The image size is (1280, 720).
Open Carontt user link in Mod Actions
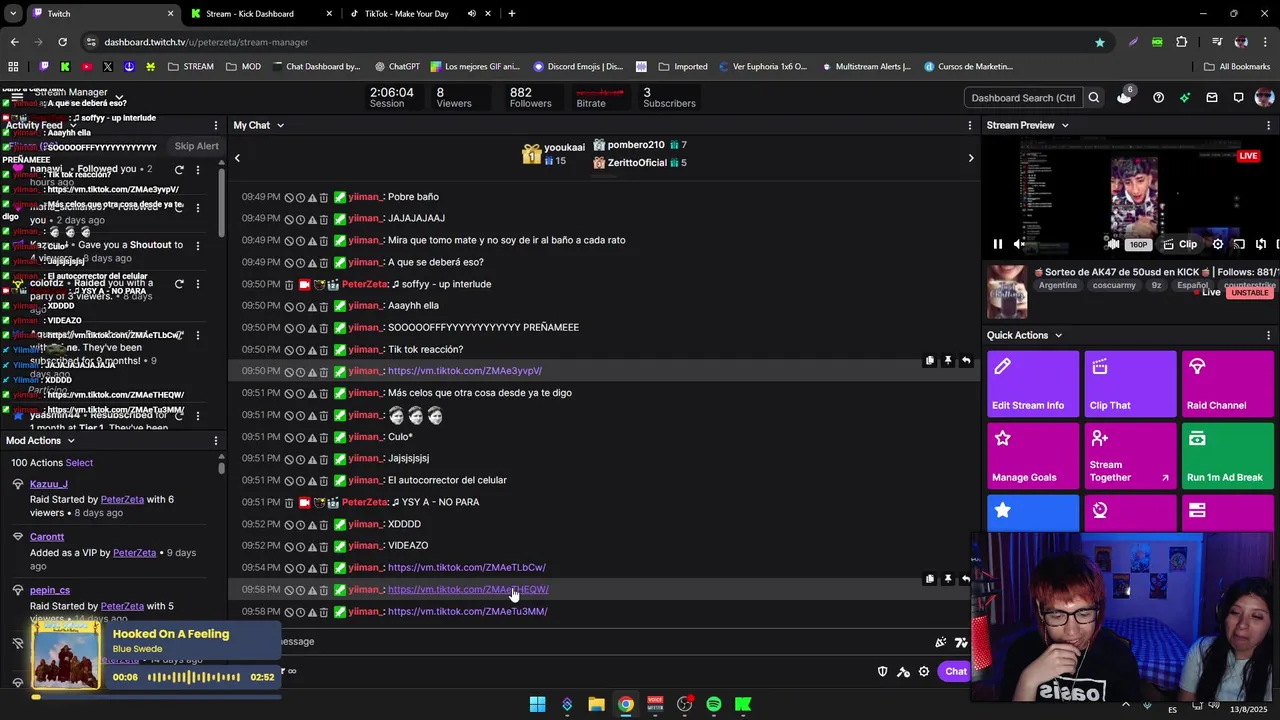point(47,537)
